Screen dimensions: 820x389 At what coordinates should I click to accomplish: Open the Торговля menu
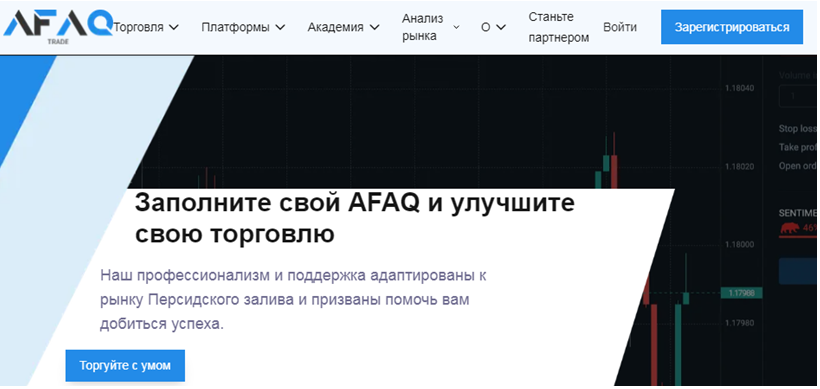click(x=139, y=27)
